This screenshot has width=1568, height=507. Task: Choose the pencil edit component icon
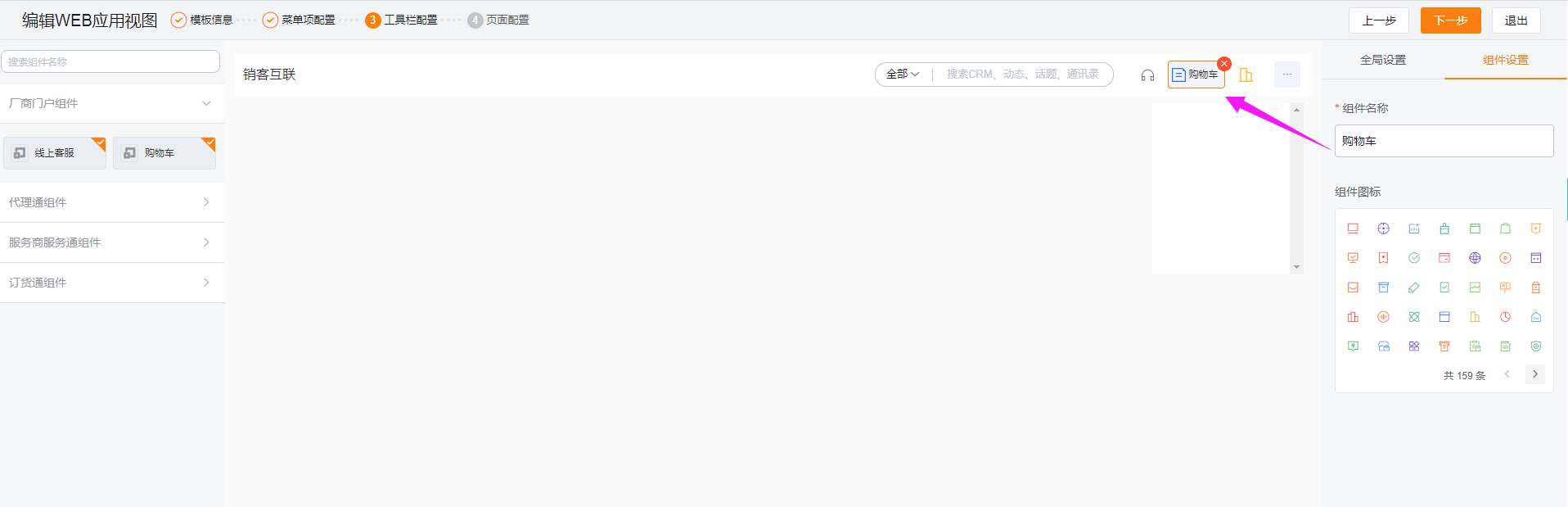tap(1413, 287)
